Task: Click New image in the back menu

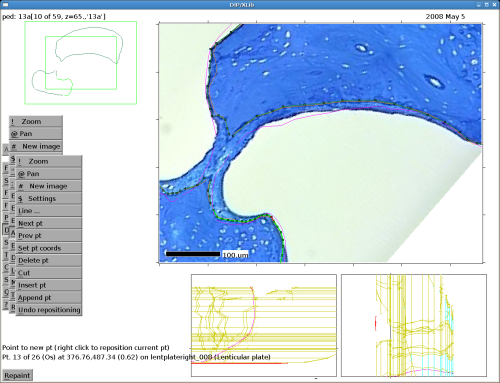Action: (x=36, y=146)
